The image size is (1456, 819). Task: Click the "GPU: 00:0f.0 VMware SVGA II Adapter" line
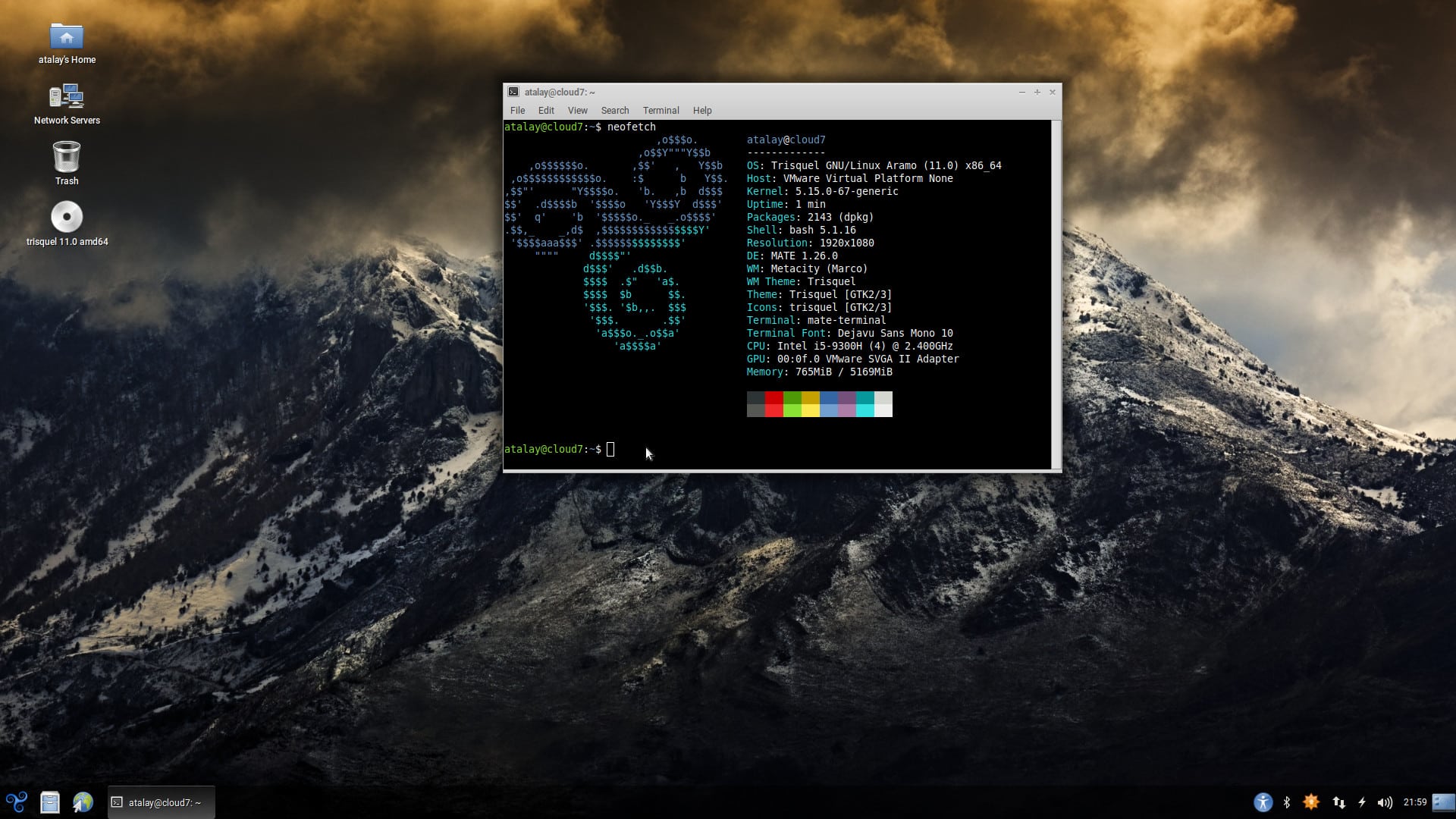852,359
